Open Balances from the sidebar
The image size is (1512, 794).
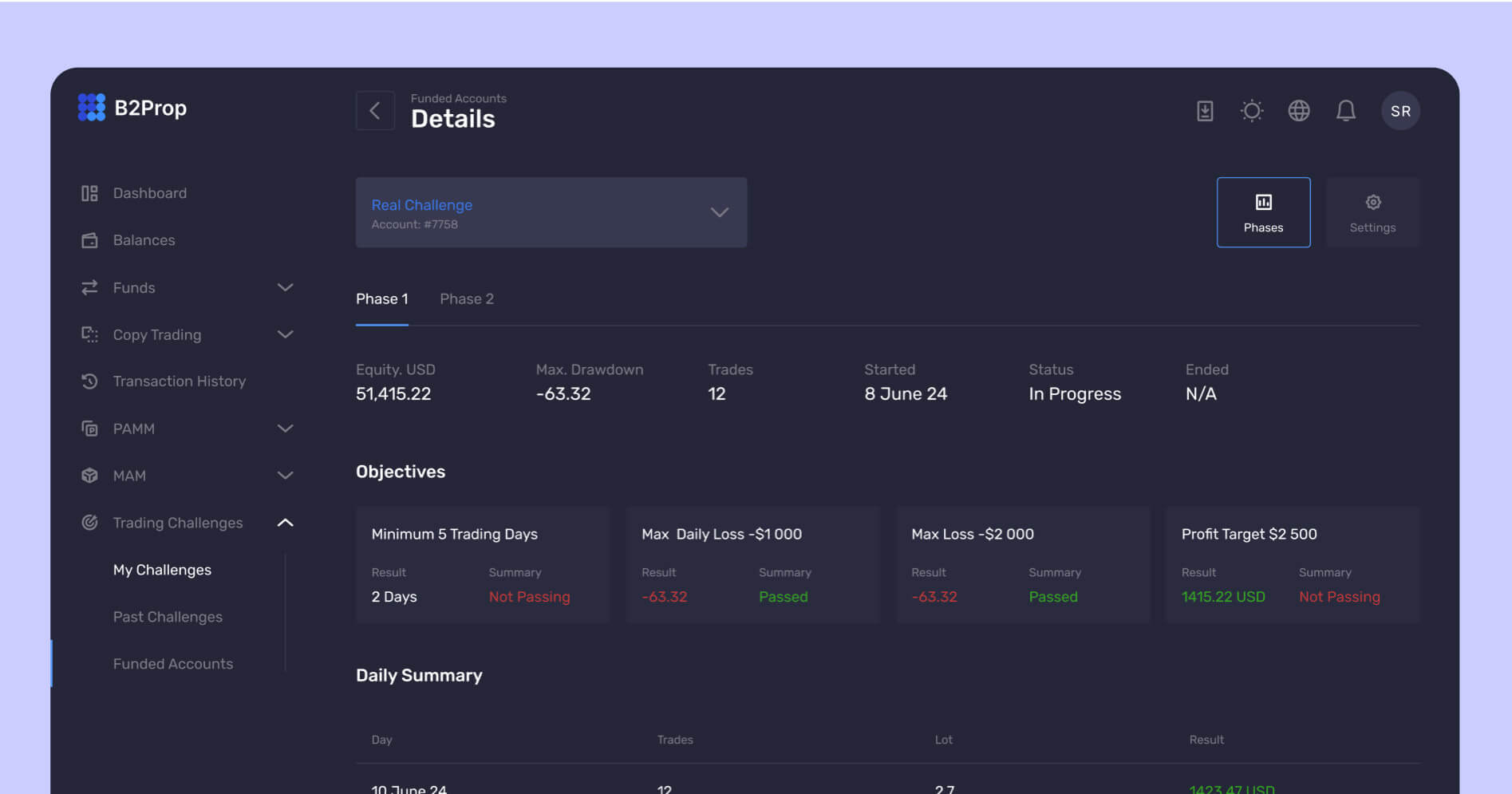tap(144, 240)
